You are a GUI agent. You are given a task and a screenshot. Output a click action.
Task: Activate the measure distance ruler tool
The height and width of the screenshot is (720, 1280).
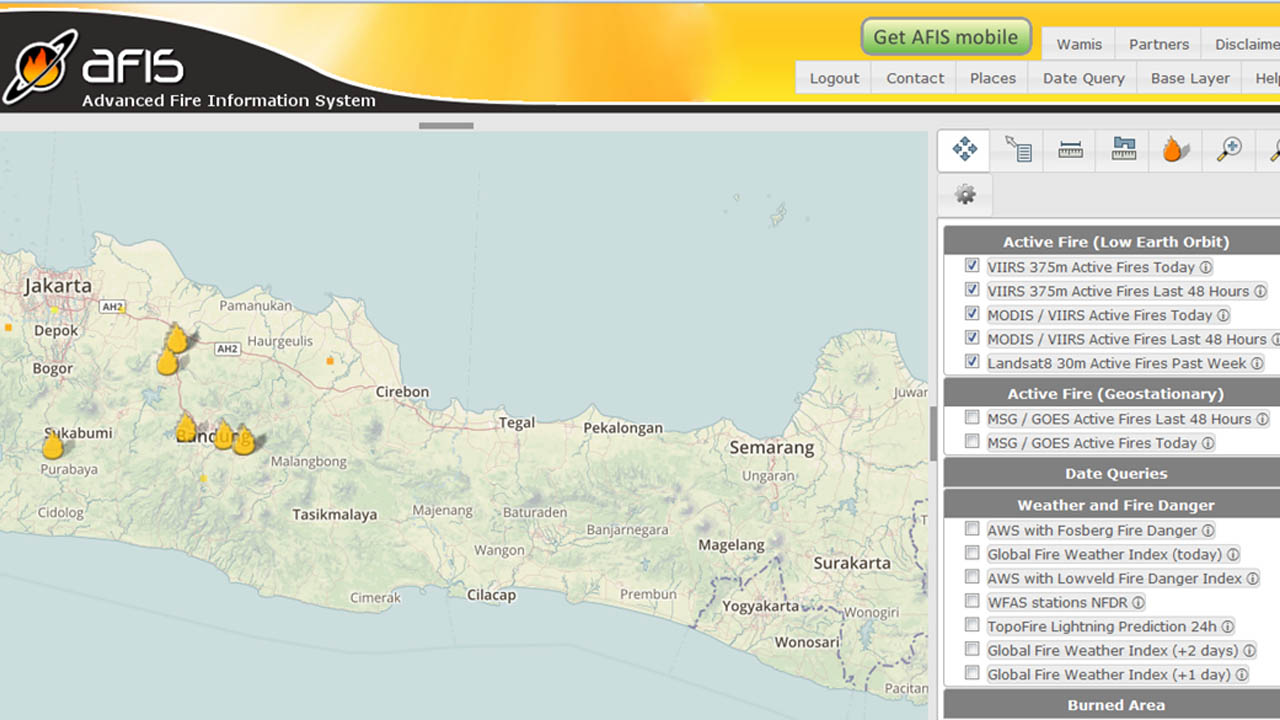(x=1070, y=150)
